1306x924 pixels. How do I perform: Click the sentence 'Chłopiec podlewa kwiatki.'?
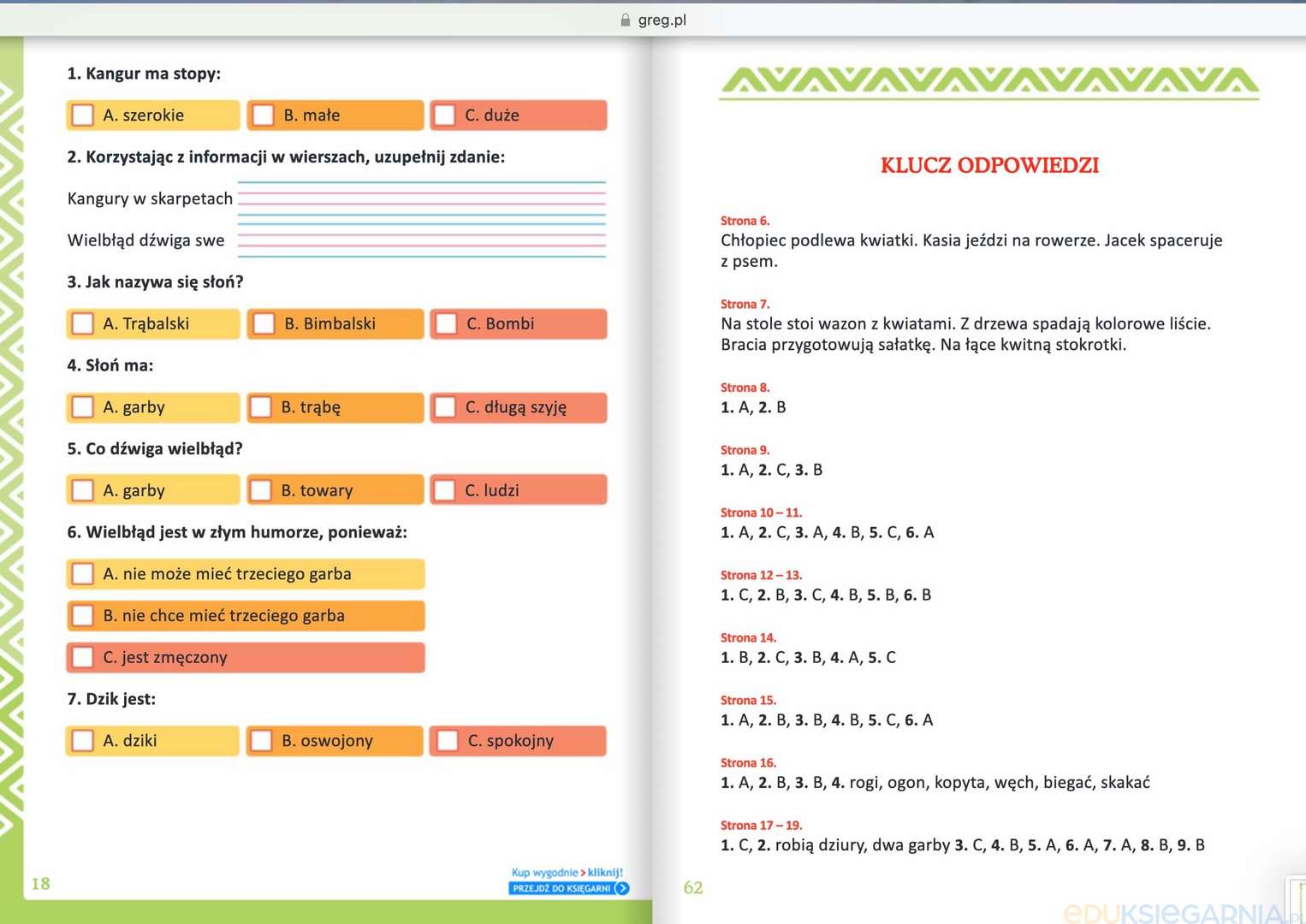(x=819, y=240)
